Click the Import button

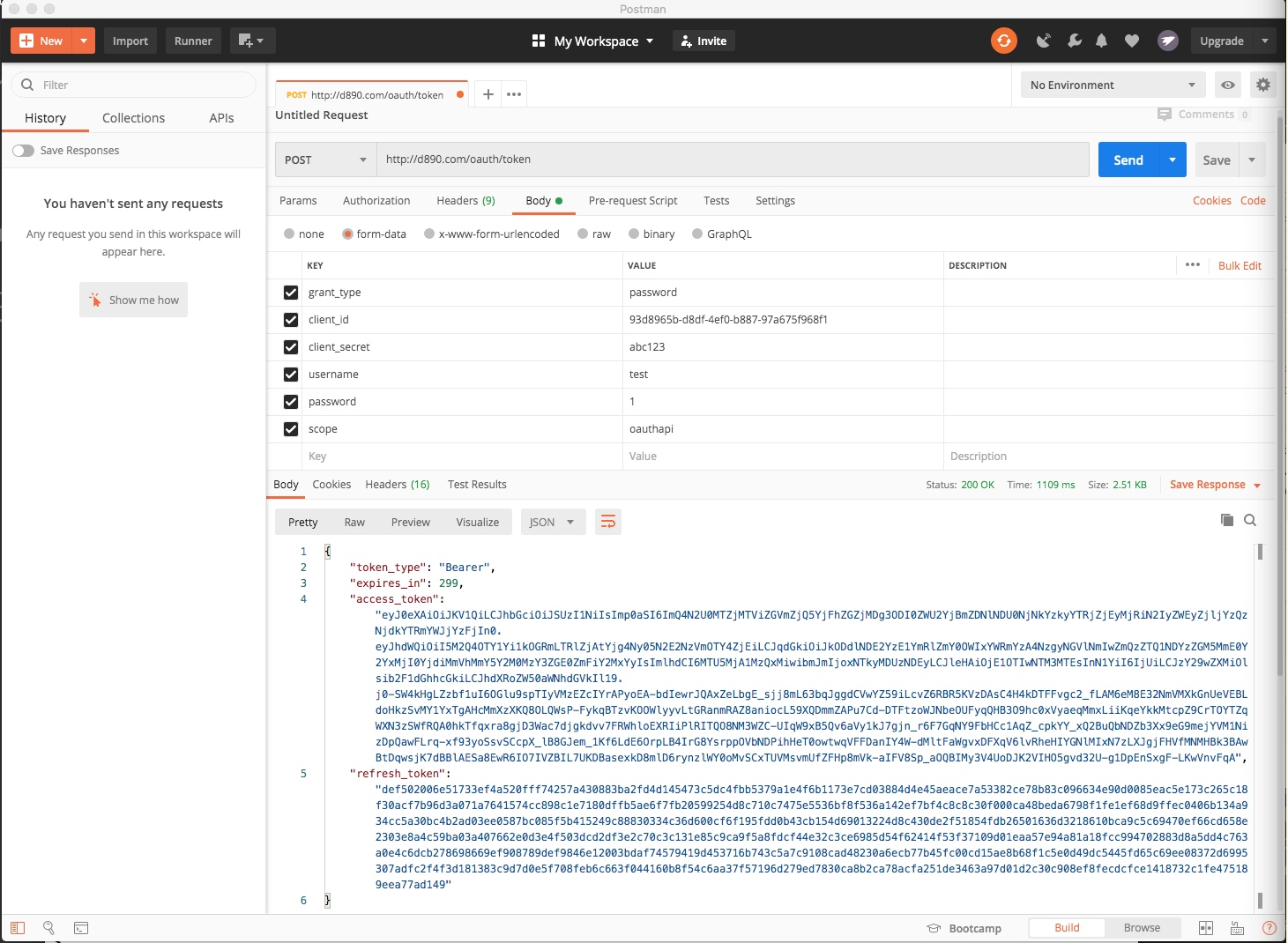[130, 41]
